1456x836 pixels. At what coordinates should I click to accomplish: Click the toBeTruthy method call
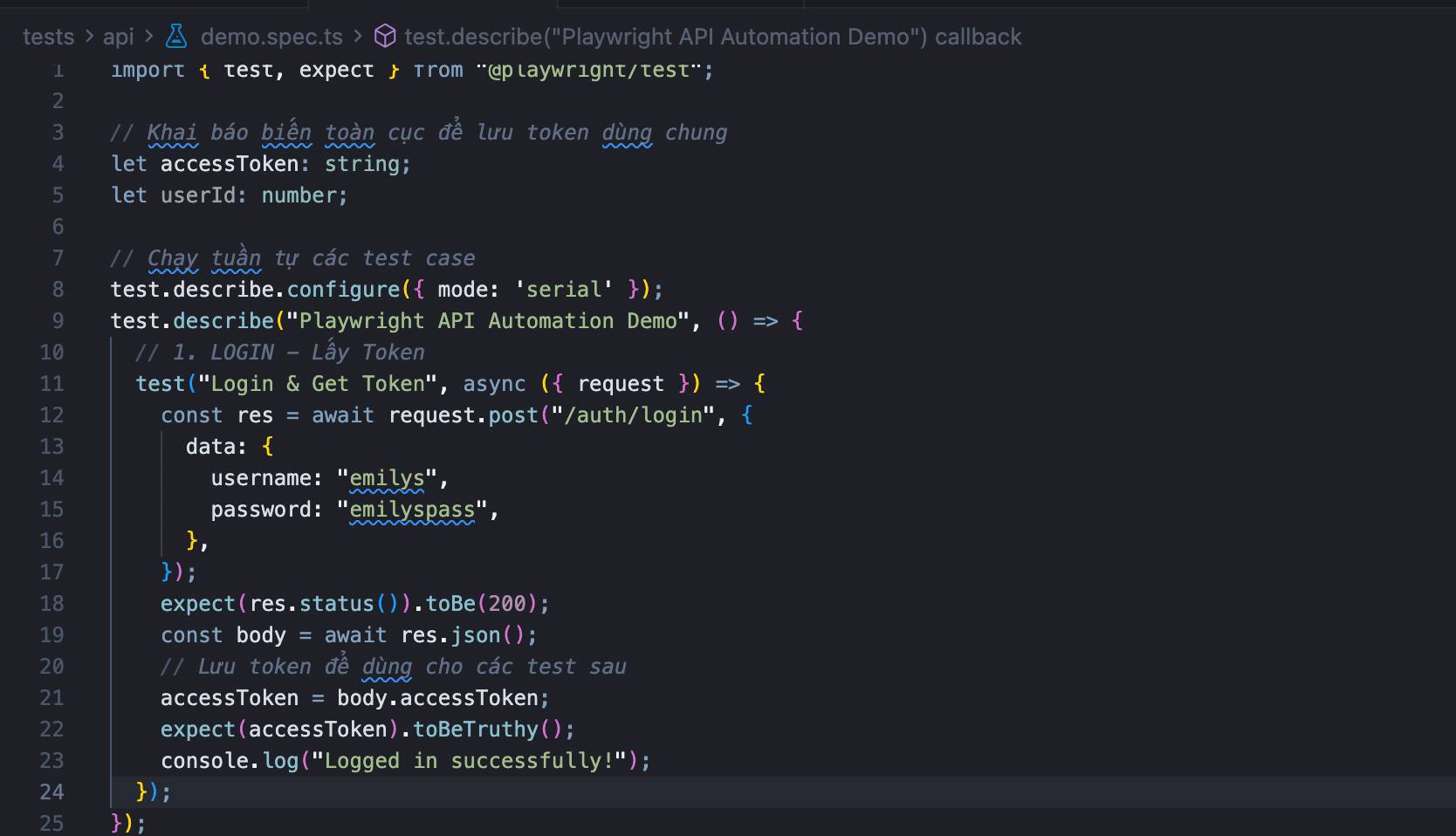pyautogui.click(x=476, y=730)
